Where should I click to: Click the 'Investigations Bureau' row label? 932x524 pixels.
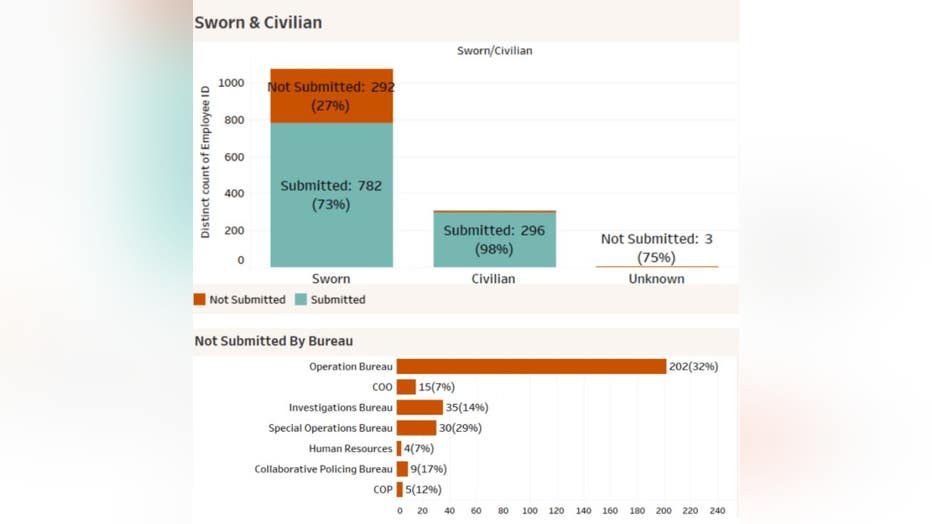(x=341, y=408)
